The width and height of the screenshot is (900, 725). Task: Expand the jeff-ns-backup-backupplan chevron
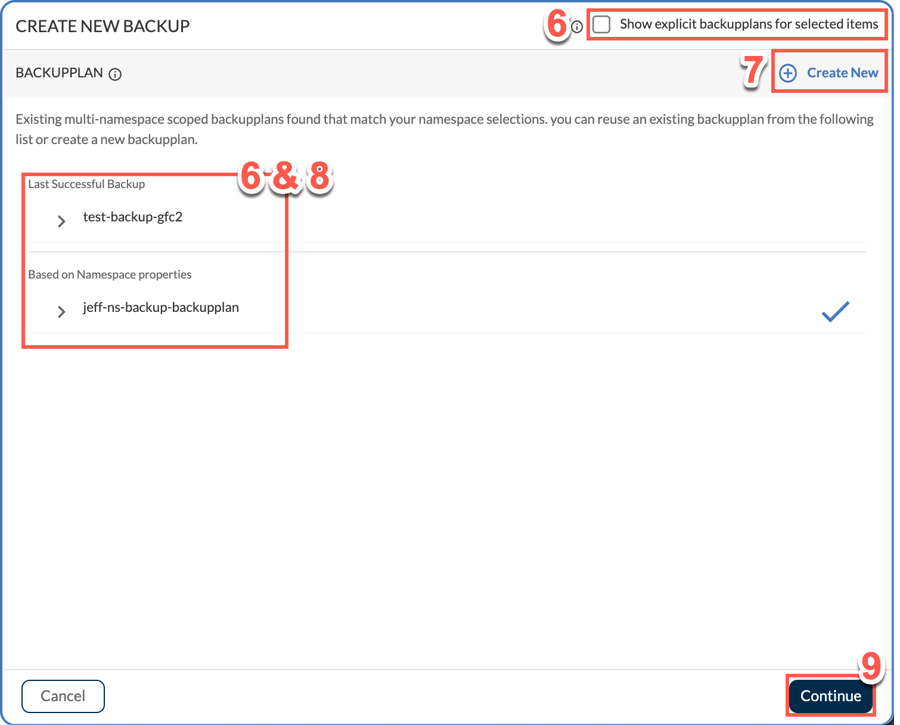[61, 312]
